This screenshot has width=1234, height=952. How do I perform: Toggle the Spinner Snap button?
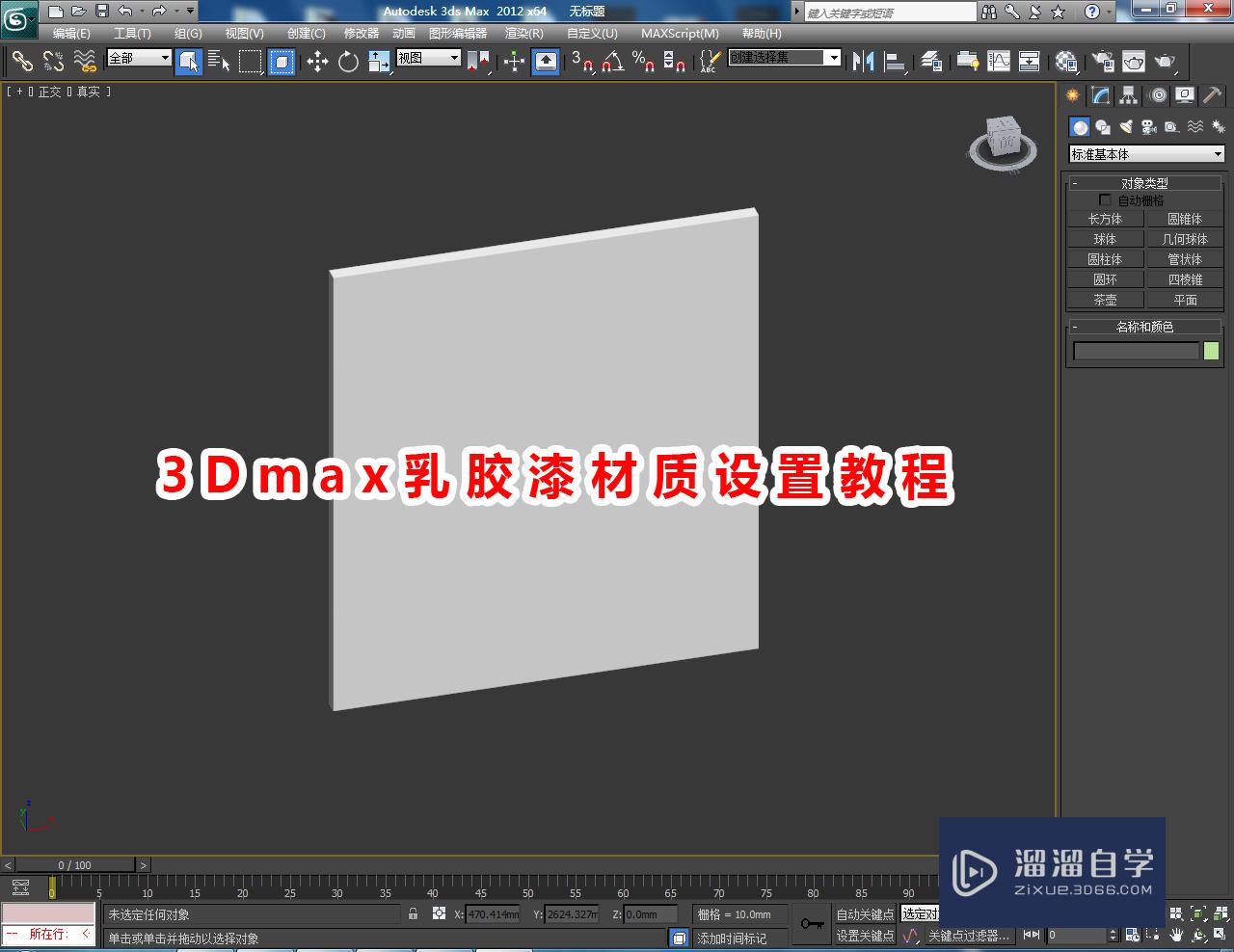675,62
